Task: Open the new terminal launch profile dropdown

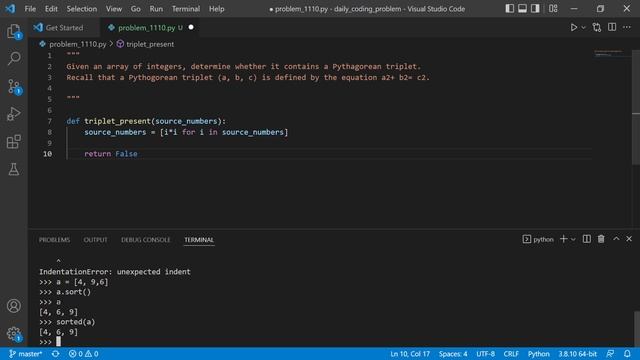Action: tap(573, 240)
